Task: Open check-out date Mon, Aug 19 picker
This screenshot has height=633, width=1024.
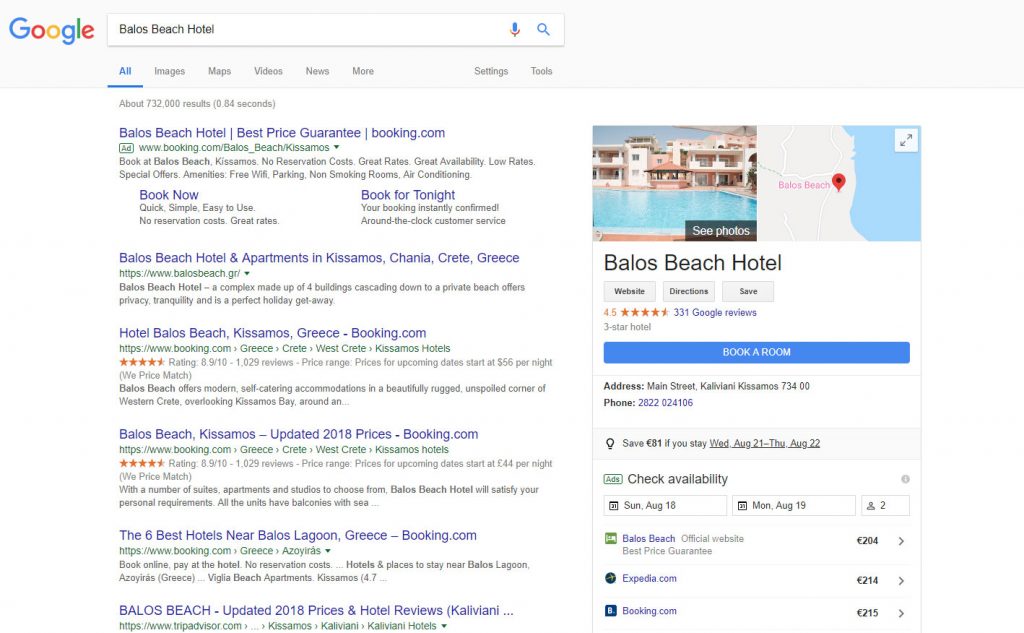Action: 793,506
